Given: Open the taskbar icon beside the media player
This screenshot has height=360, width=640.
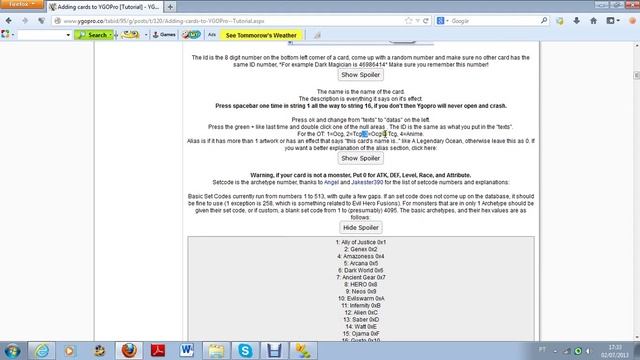Looking at the screenshot, I should (x=99, y=351).
